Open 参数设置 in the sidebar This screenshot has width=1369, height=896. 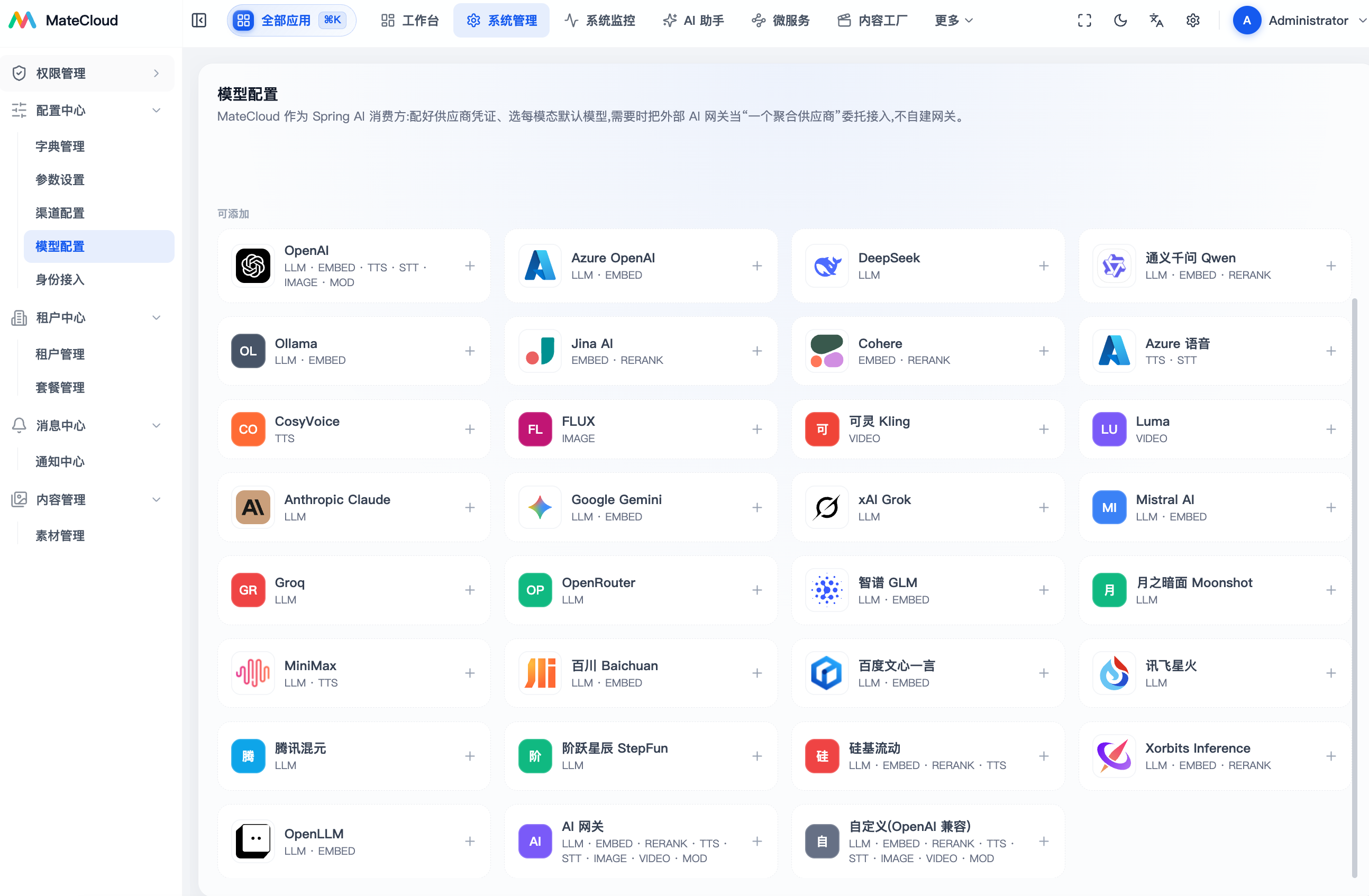click(x=99, y=179)
